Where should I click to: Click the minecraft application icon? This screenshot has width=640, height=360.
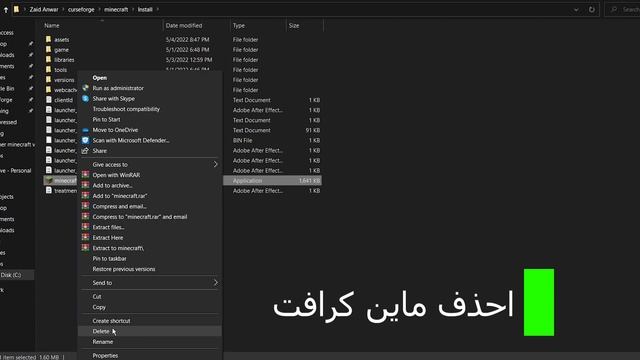pos(49,180)
